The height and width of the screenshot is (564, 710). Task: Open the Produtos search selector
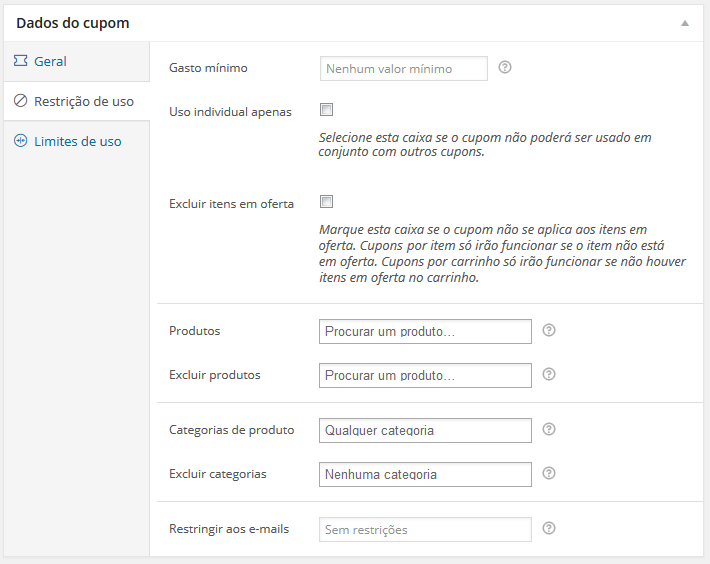coord(425,331)
